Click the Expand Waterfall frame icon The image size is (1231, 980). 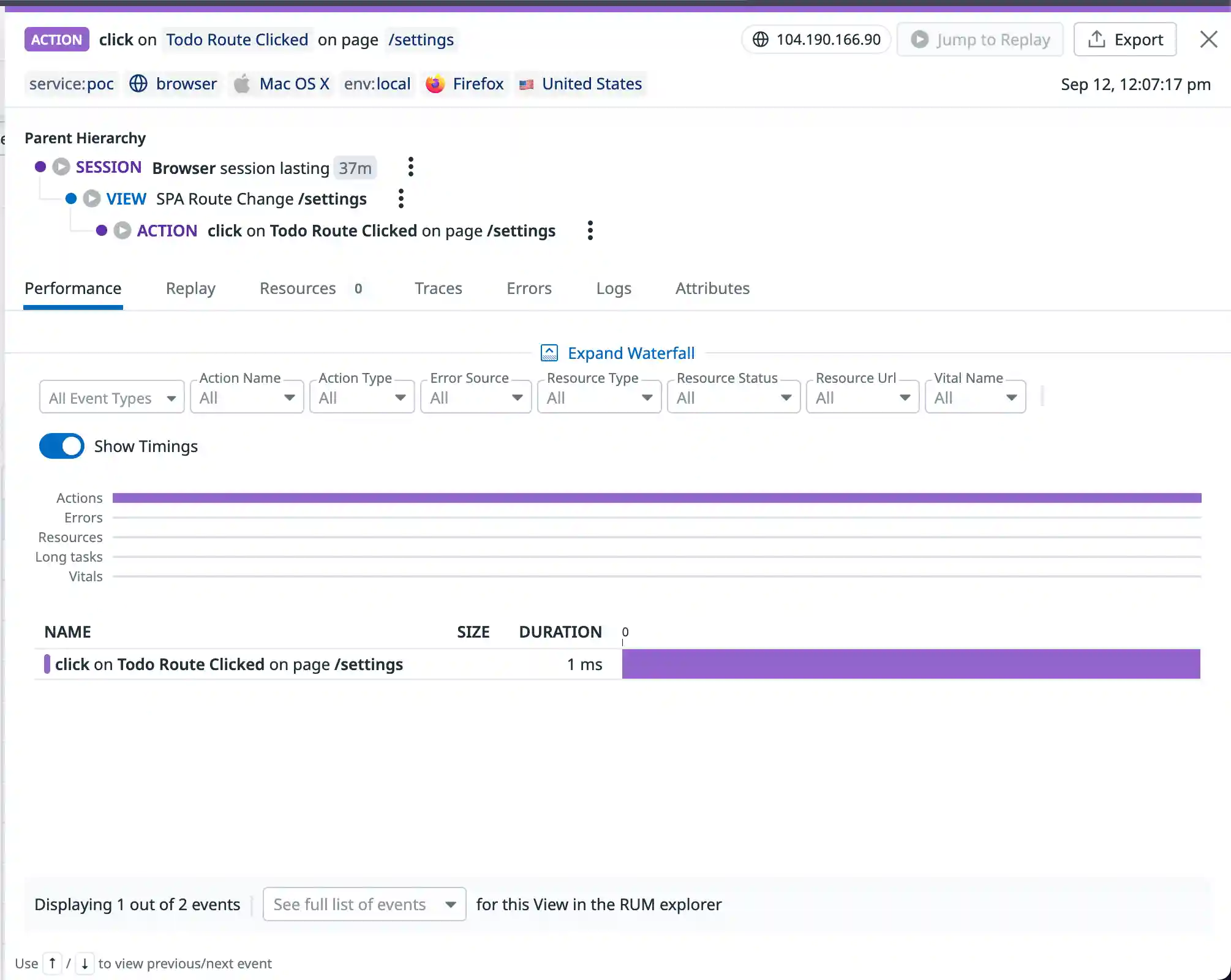click(x=549, y=352)
